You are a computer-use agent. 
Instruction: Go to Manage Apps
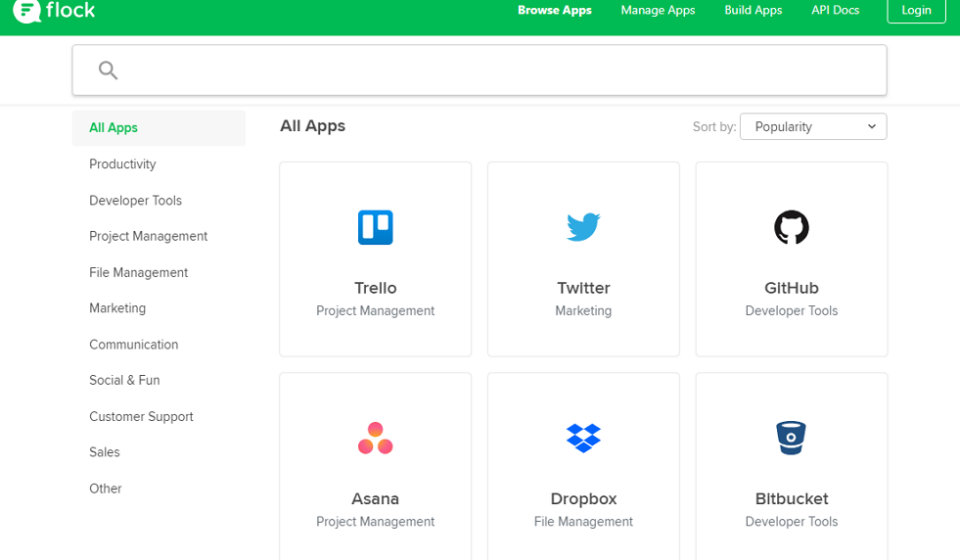click(x=658, y=10)
